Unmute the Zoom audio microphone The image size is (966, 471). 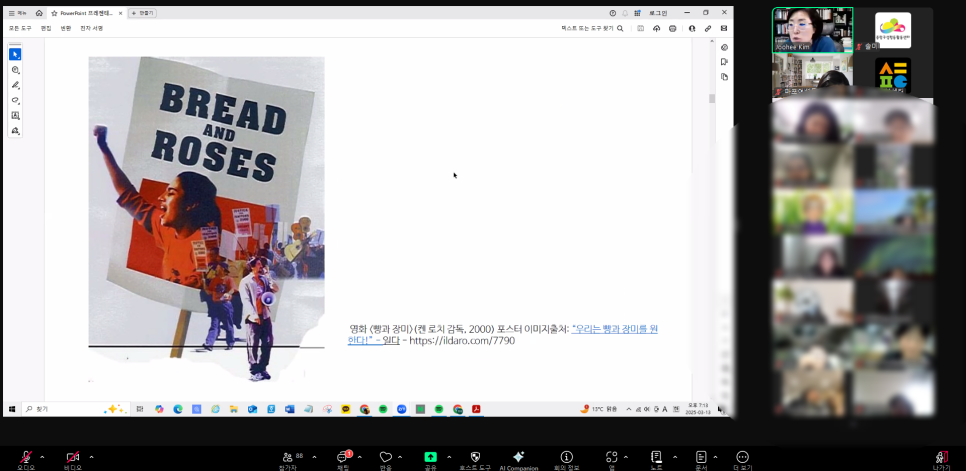[x=26, y=460]
